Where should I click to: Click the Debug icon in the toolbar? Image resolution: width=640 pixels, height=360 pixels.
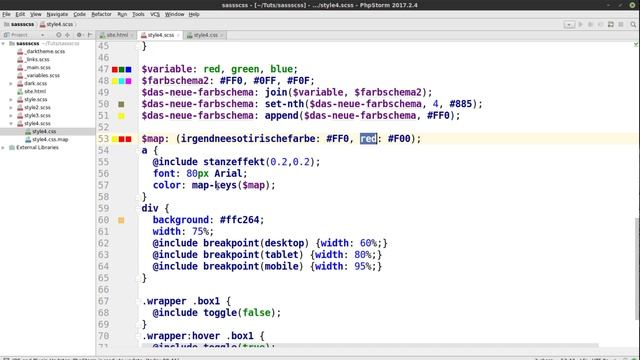tap(590, 24)
